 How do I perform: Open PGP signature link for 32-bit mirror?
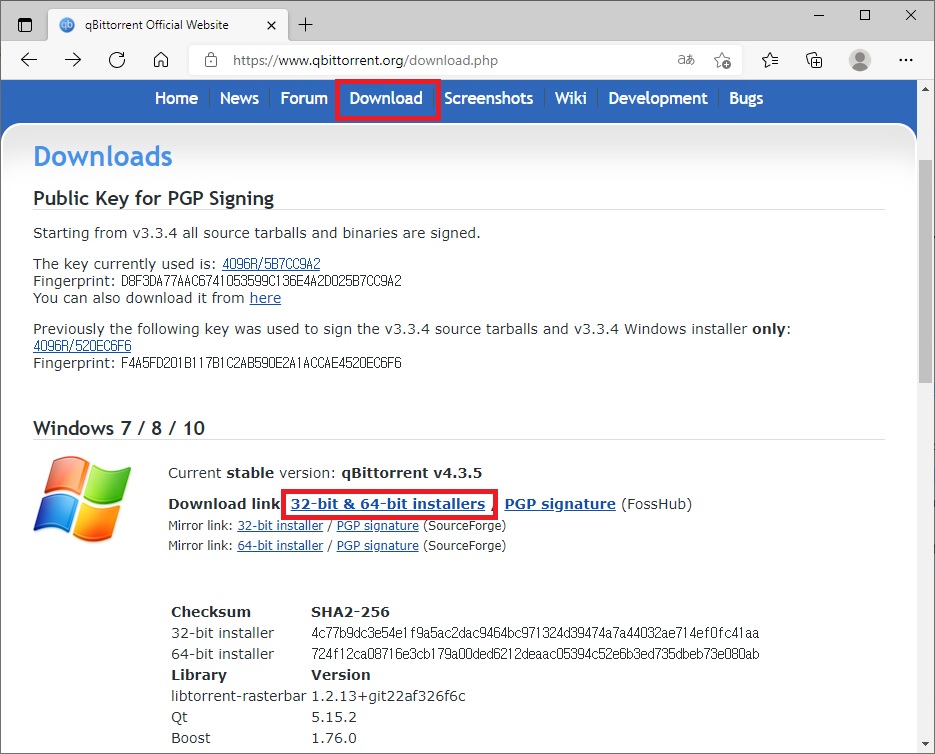377,526
